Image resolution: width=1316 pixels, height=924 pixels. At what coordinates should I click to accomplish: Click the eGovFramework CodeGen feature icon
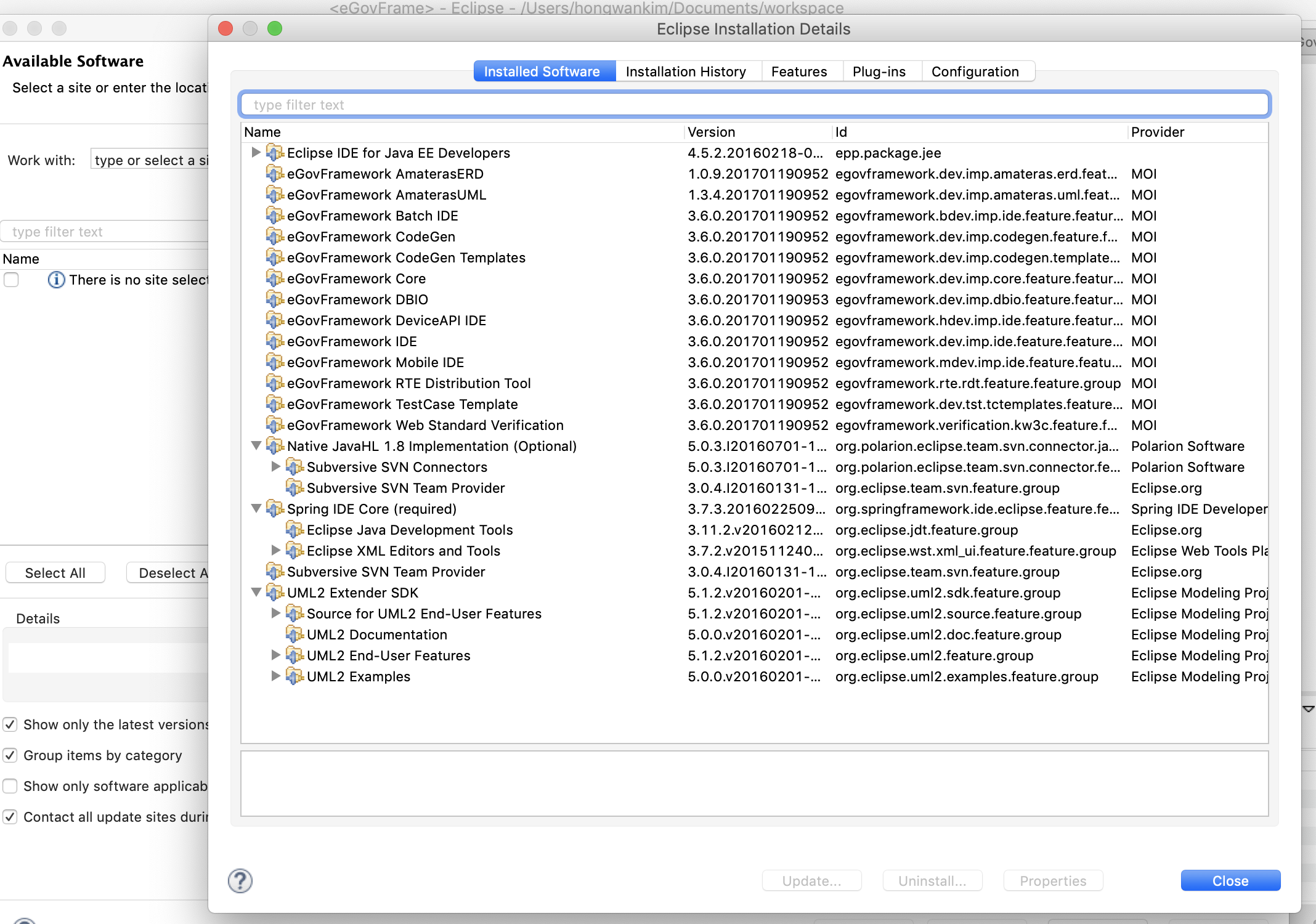coord(275,237)
